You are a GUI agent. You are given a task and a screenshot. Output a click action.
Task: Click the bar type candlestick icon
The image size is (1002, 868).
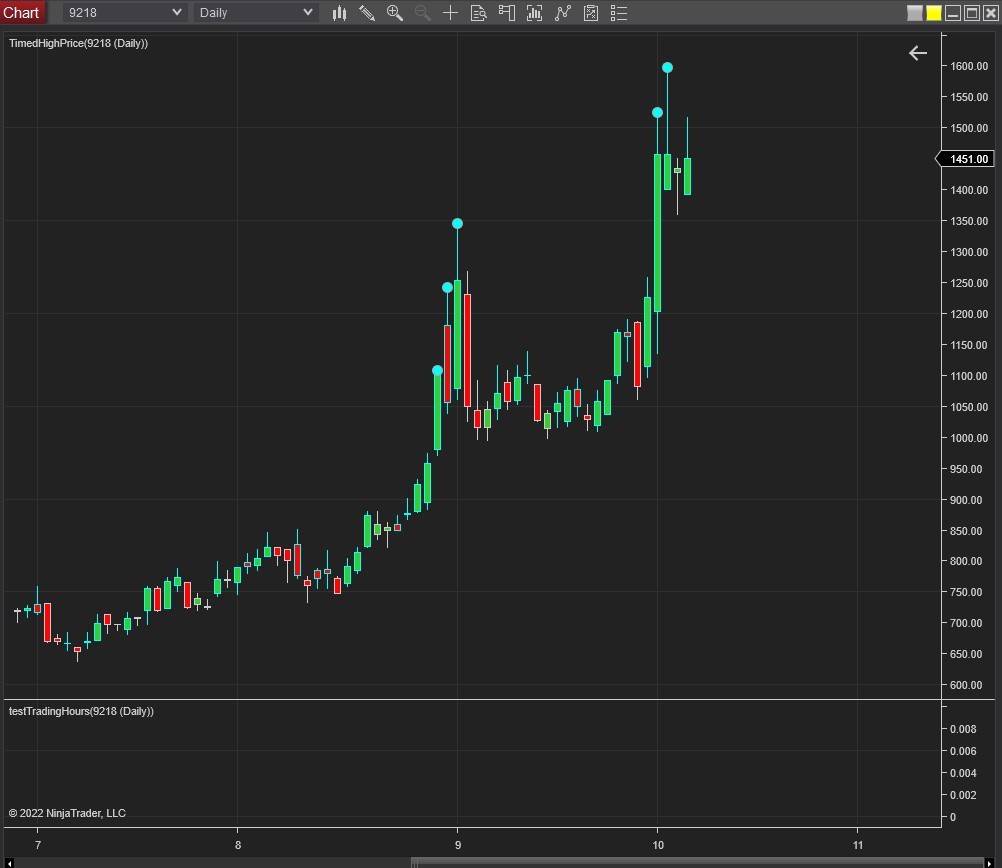tap(339, 13)
